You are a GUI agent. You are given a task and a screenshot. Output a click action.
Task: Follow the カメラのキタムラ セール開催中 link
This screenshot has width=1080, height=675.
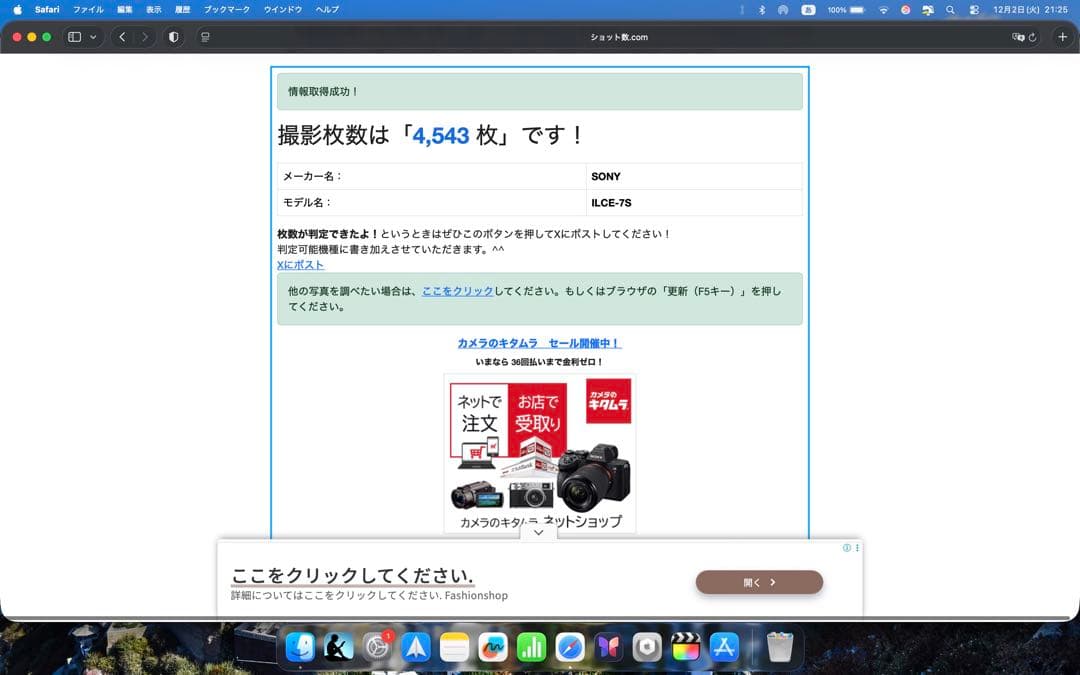click(x=538, y=342)
